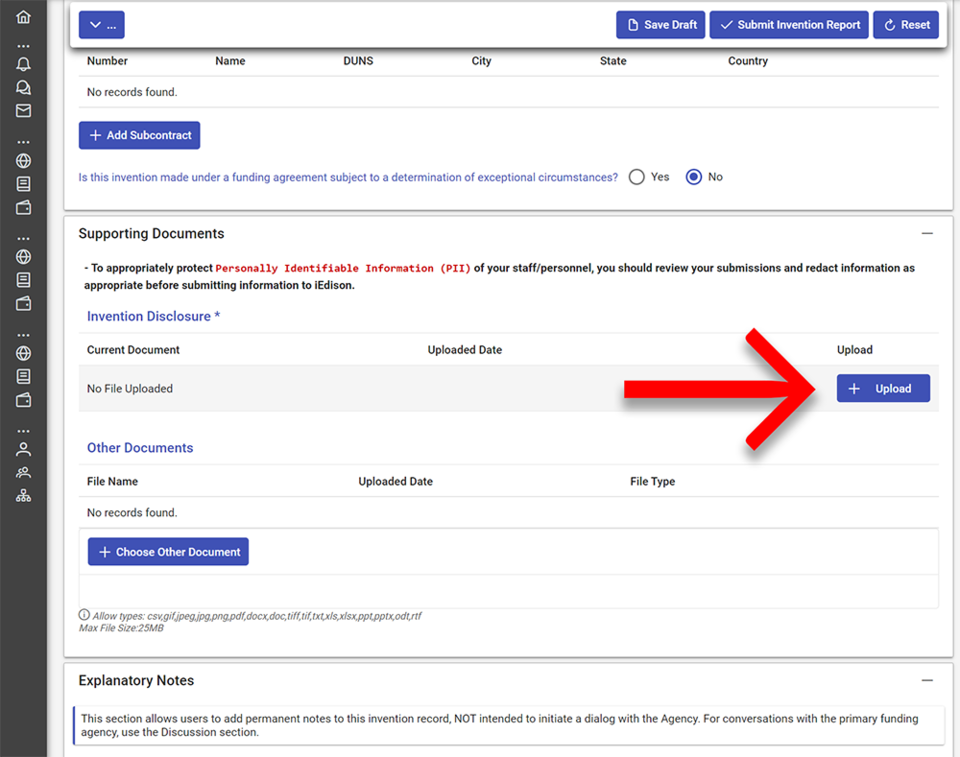Viewport: 960px width, 757px height.
Task: Click Choose Other Document
Action: pos(167,551)
